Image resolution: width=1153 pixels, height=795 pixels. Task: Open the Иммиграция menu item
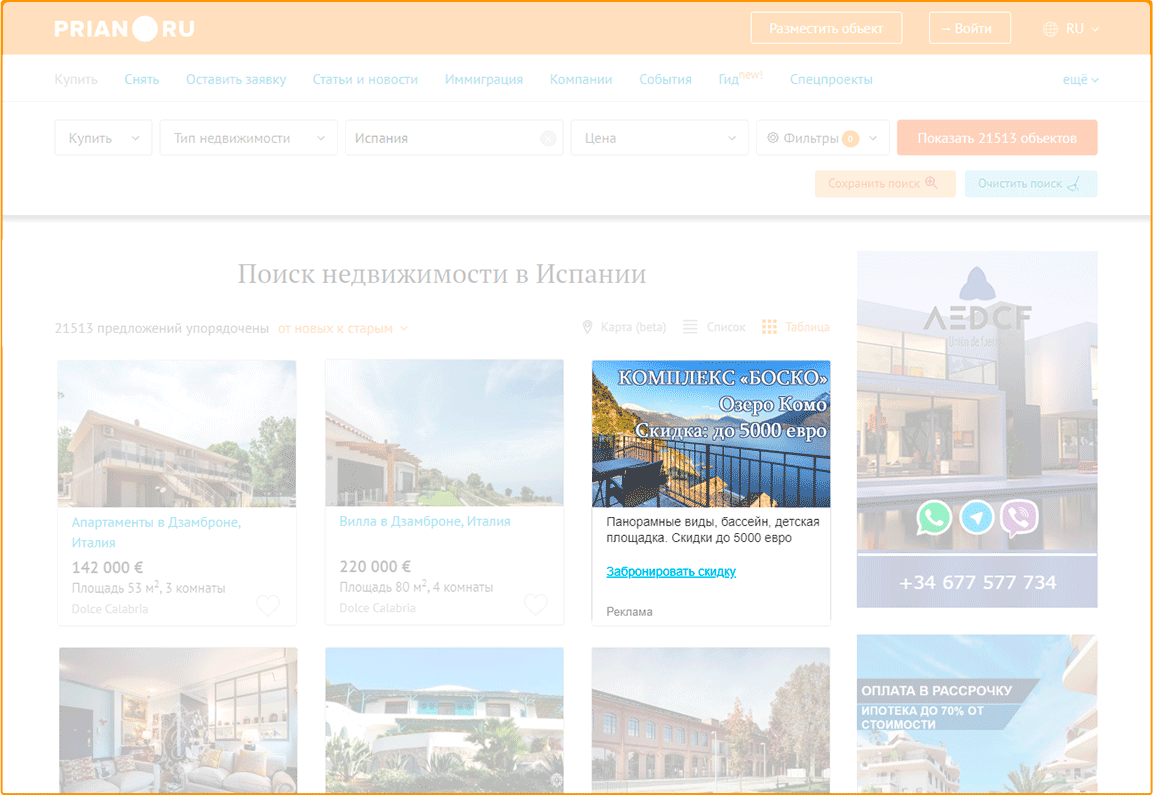click(x=484, y=79)
